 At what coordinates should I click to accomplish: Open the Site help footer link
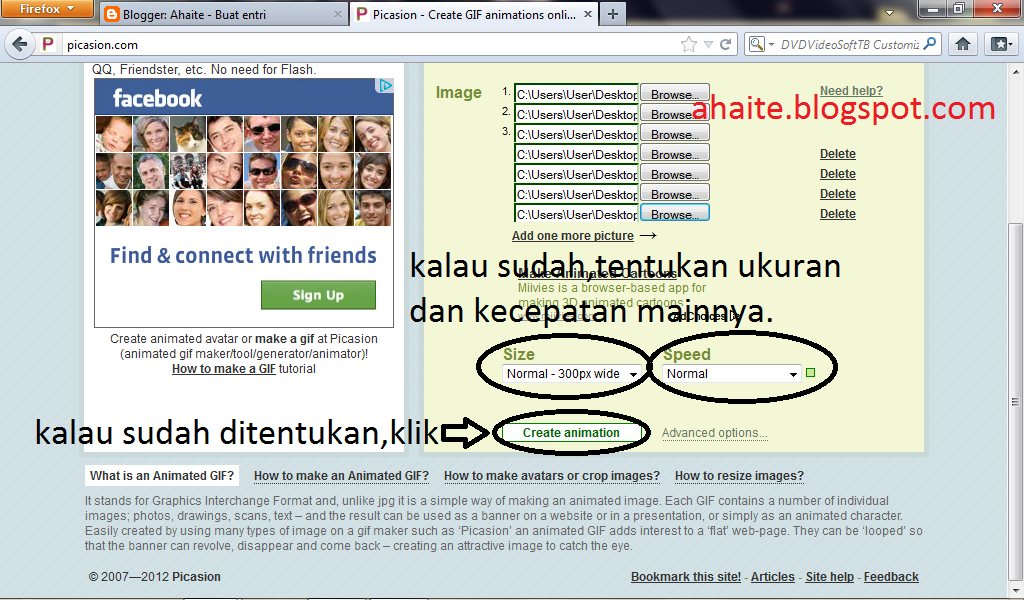point(829,576)
